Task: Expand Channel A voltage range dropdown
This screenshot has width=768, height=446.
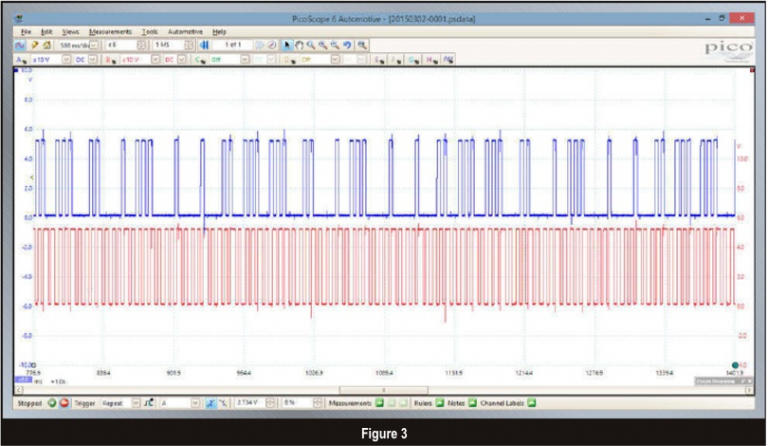Action: [x=67, y=59]
